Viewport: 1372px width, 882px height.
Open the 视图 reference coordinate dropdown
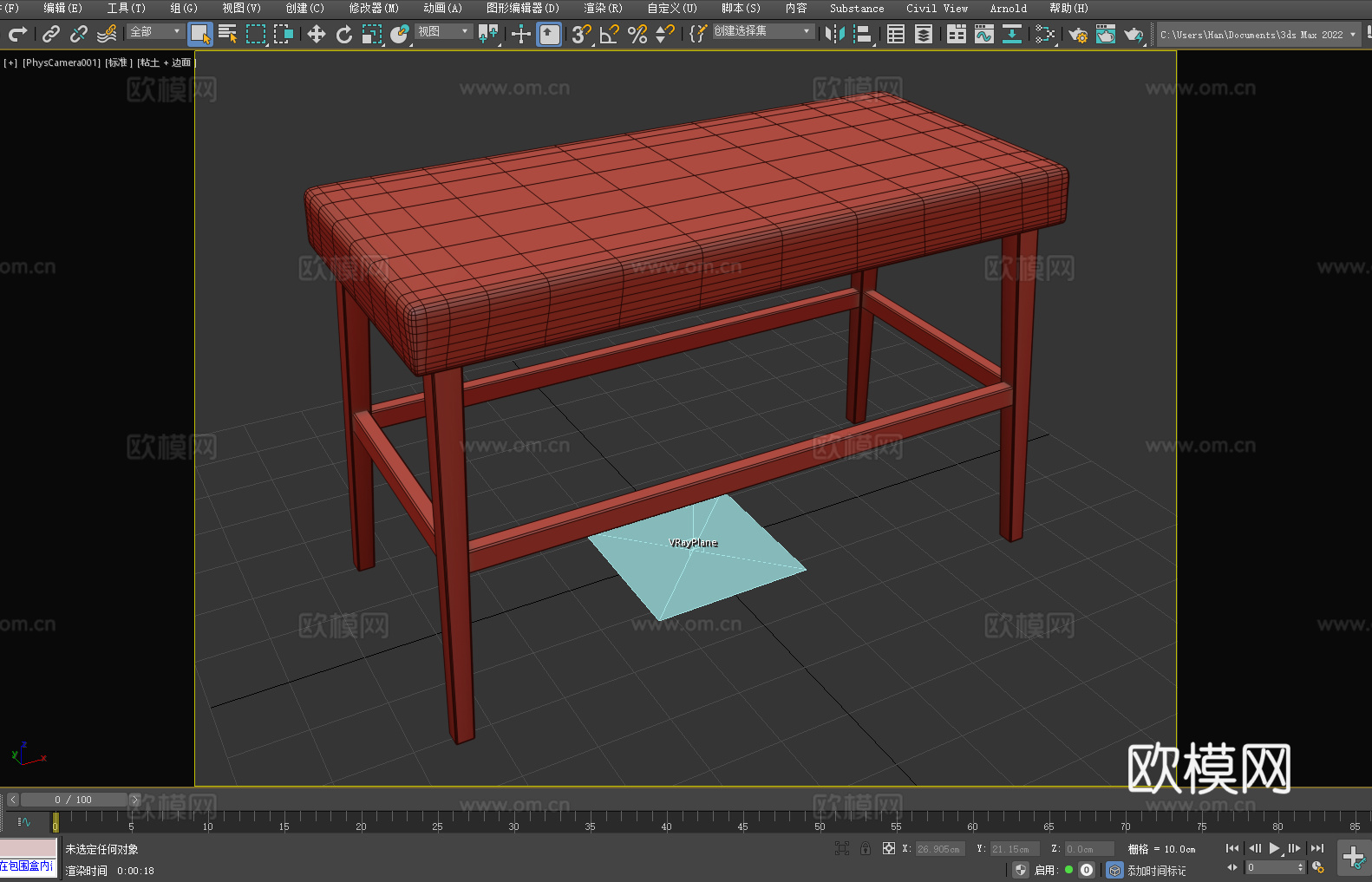[x=443, y=31]
